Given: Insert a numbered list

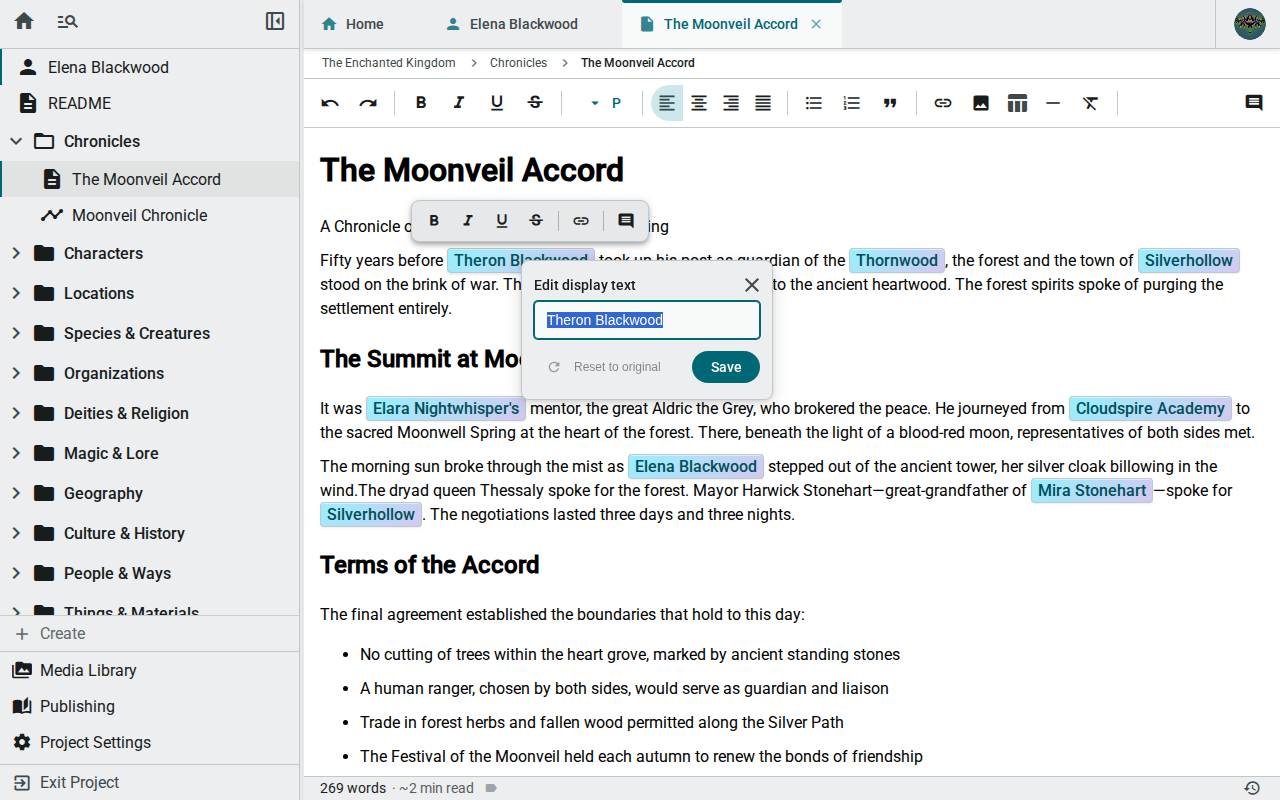Looking at the screenshot, I should 852,103.
